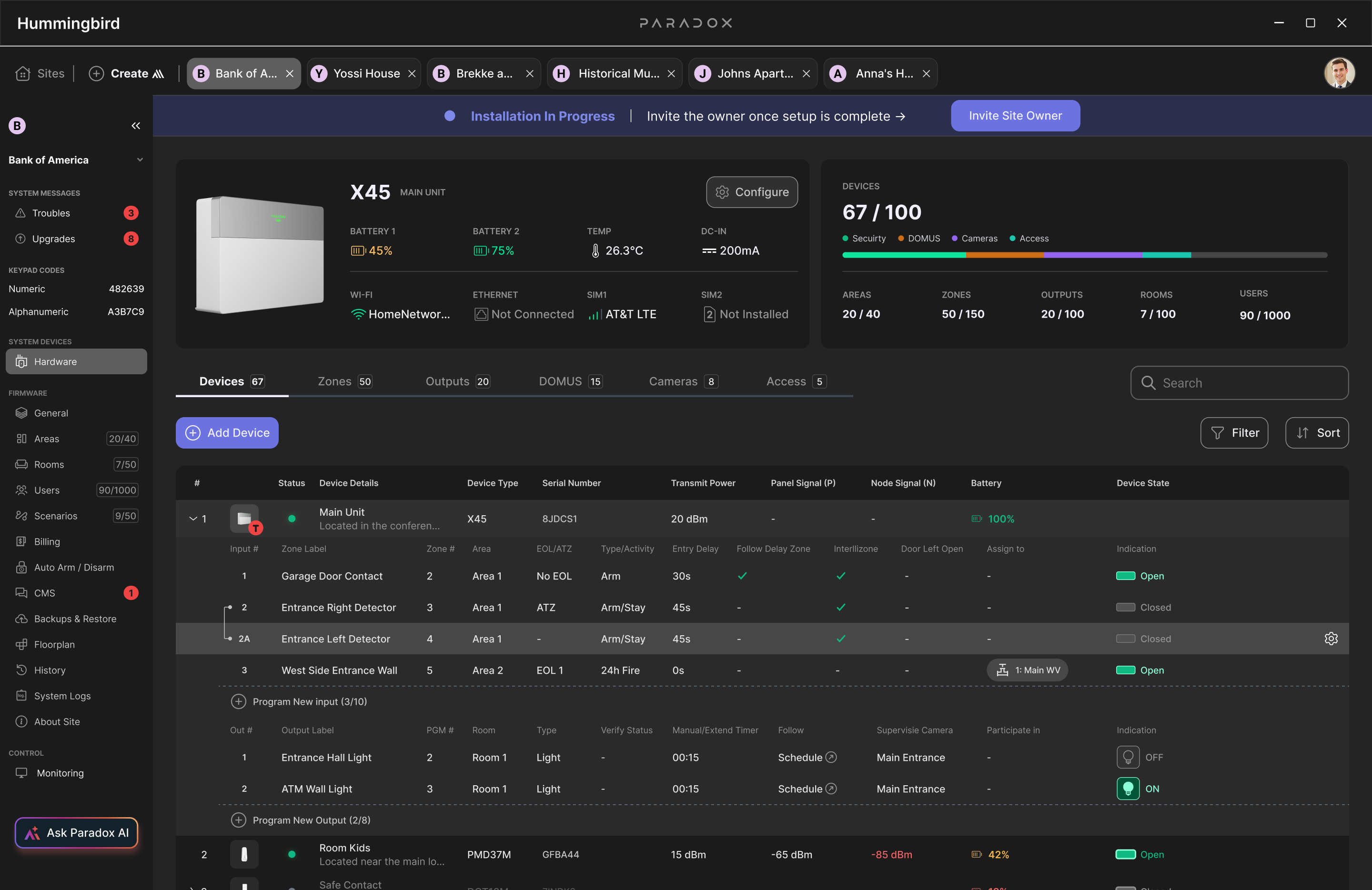This screenshot has height=890, width=1372.
Task: Open System Logs page
Action: click(x=76, y=696)
